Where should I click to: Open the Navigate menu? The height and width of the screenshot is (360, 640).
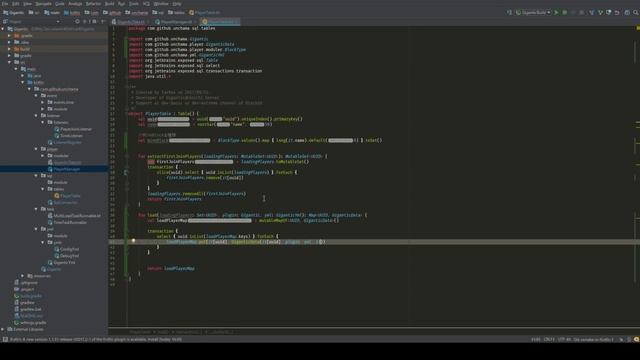[x=43, y=4]
